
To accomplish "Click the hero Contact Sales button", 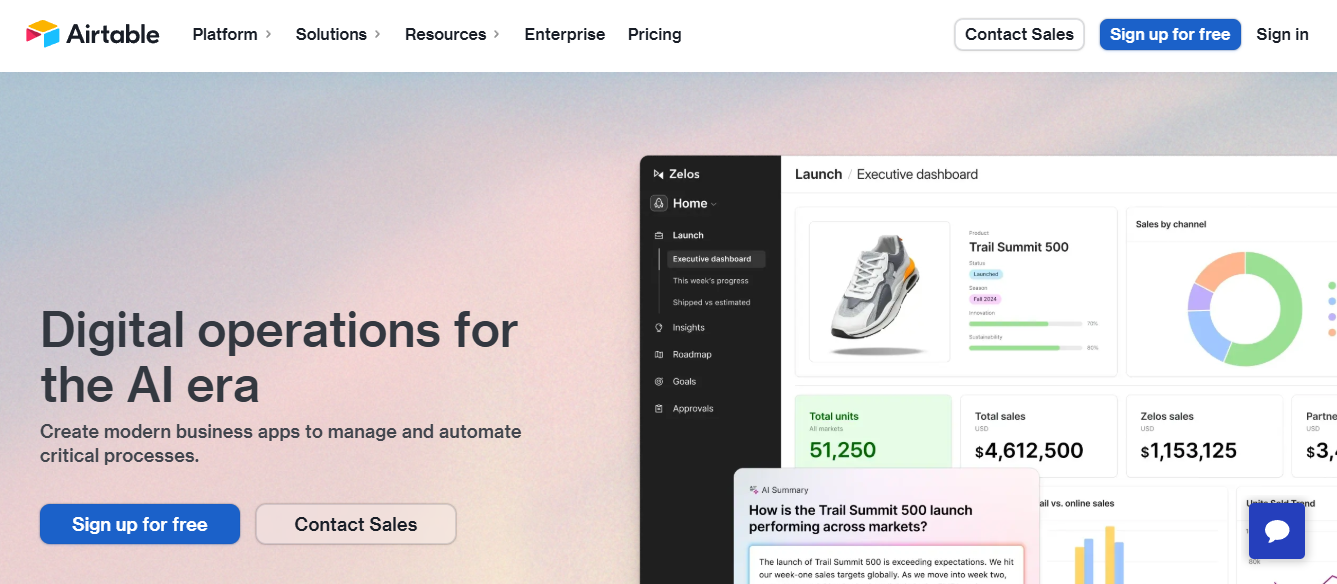I will (356, 524).
